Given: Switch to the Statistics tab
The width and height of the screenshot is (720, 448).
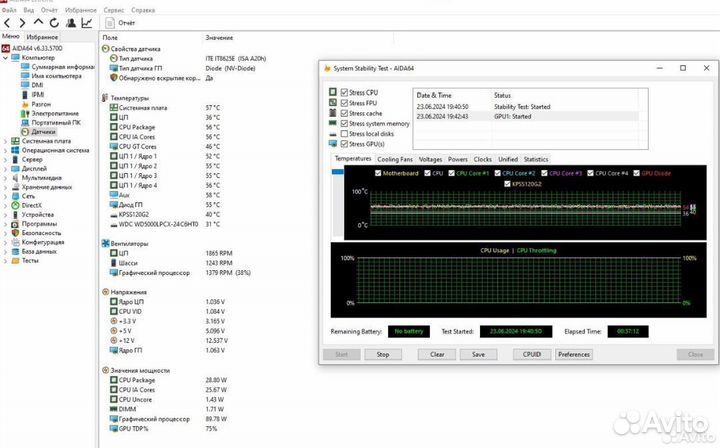Looking at the screenshot, I should [536, 159].
